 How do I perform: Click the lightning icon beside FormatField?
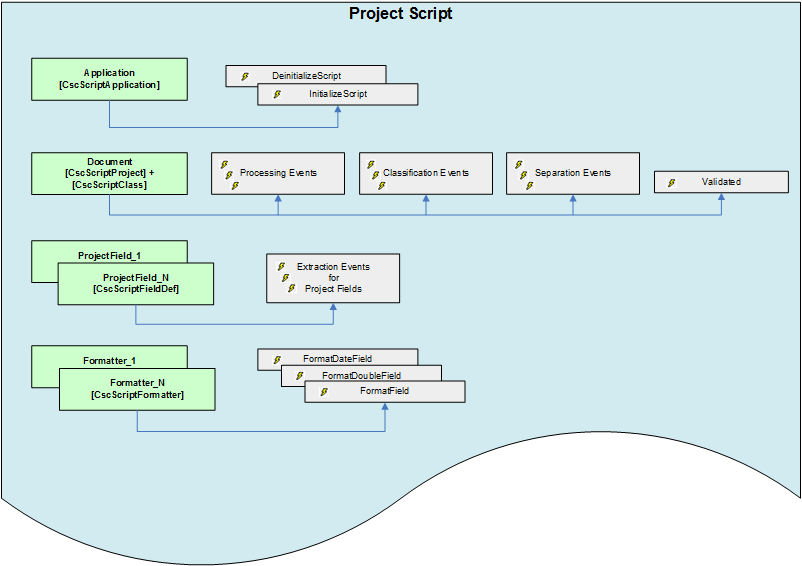[x=323, y=392]
